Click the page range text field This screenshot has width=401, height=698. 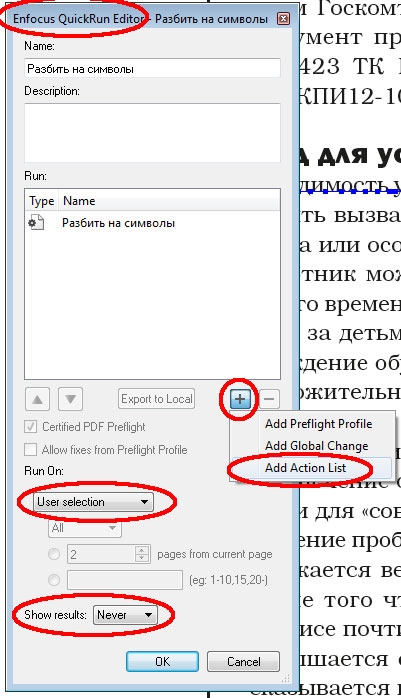coord(125,580)
